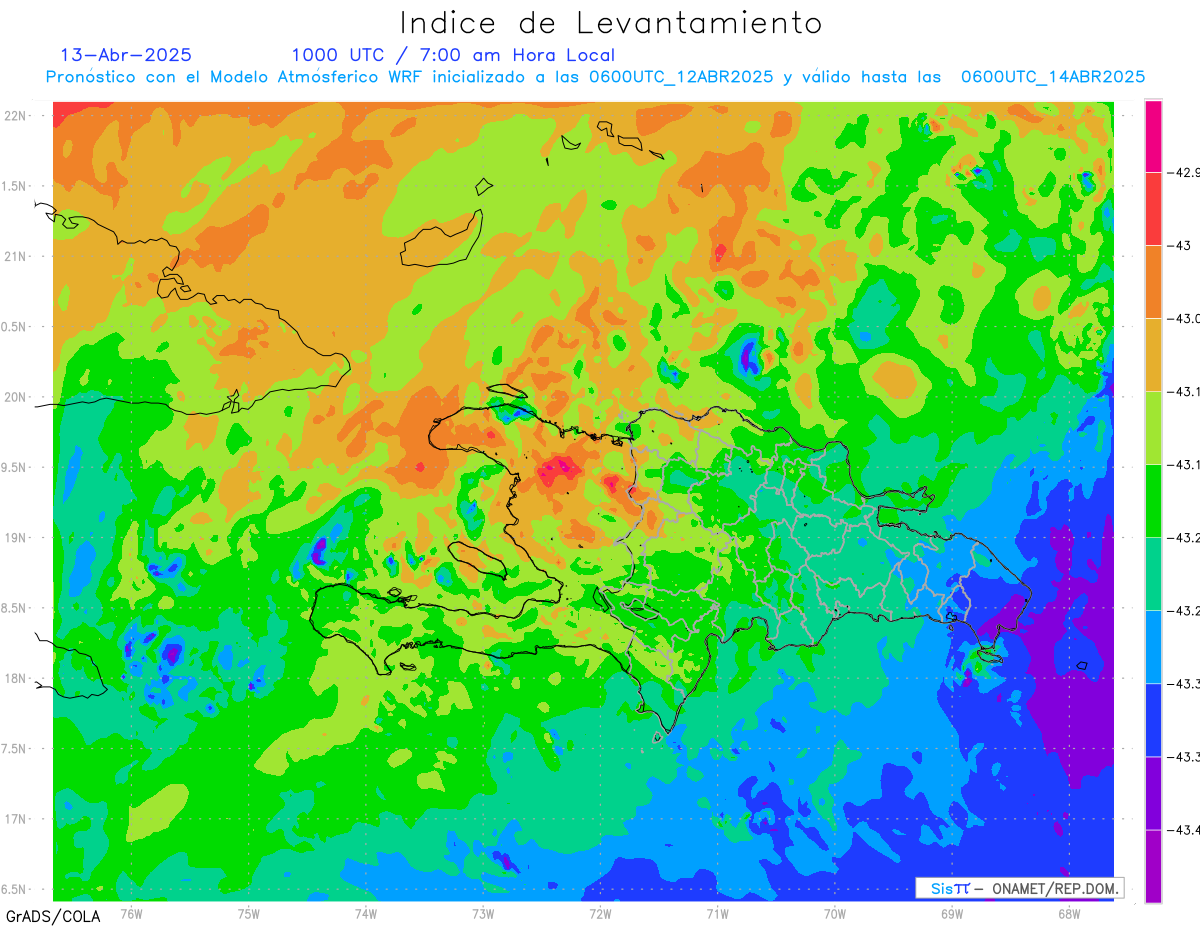Screen dimensions: 1200x927
Task: Select the "19N" latitude label
Action: click(15, 537)
